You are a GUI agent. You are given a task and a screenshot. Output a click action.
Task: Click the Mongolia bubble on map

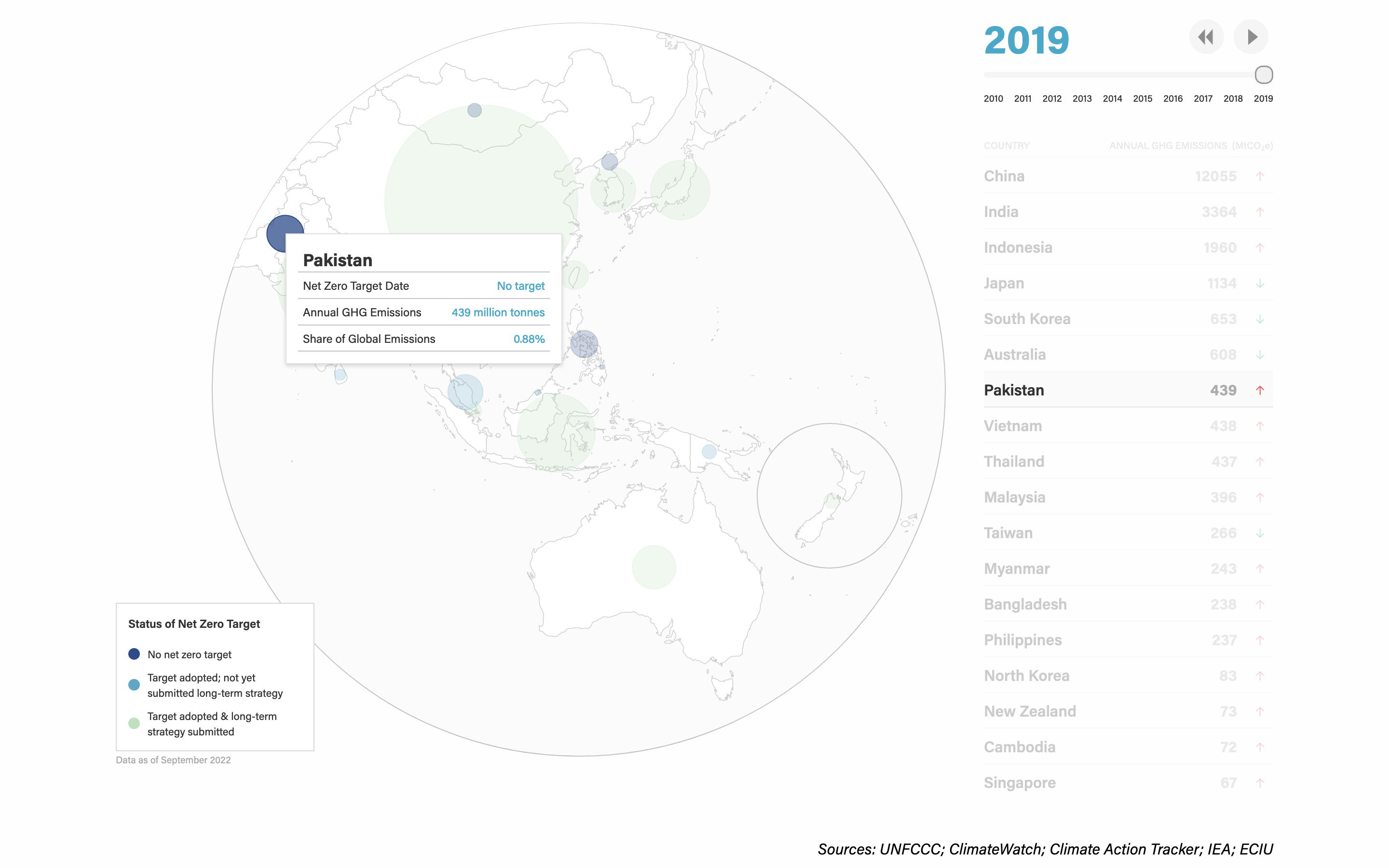tap(474, 110)
